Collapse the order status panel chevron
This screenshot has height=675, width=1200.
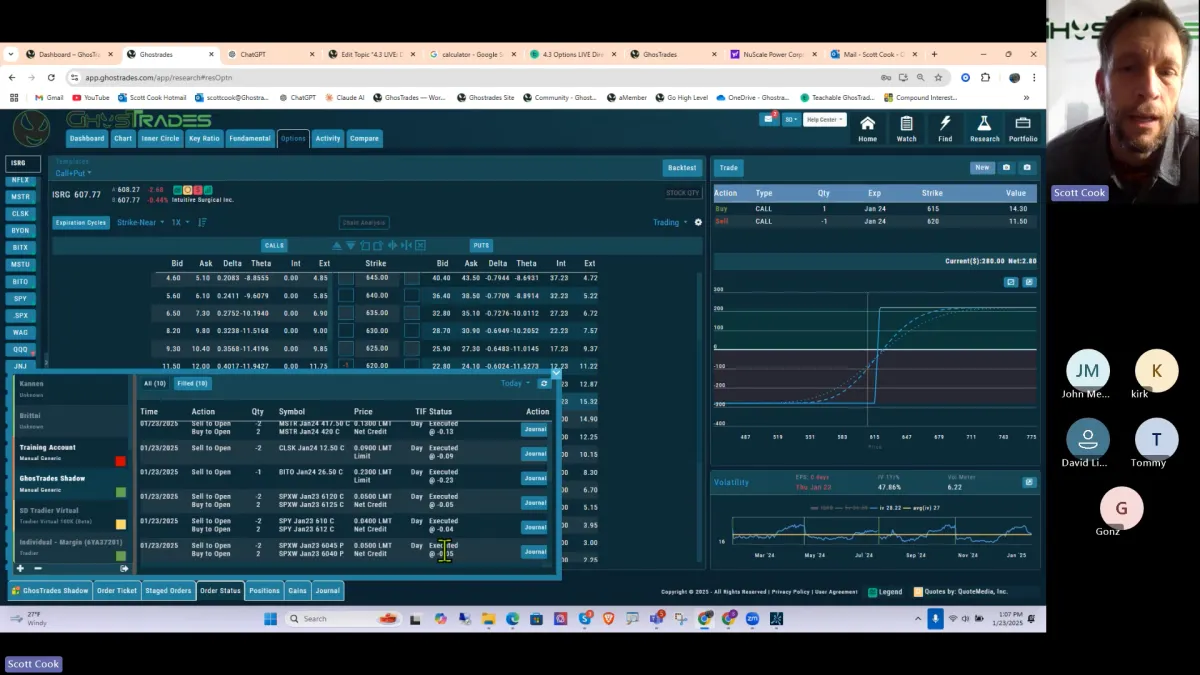point(556,373)
